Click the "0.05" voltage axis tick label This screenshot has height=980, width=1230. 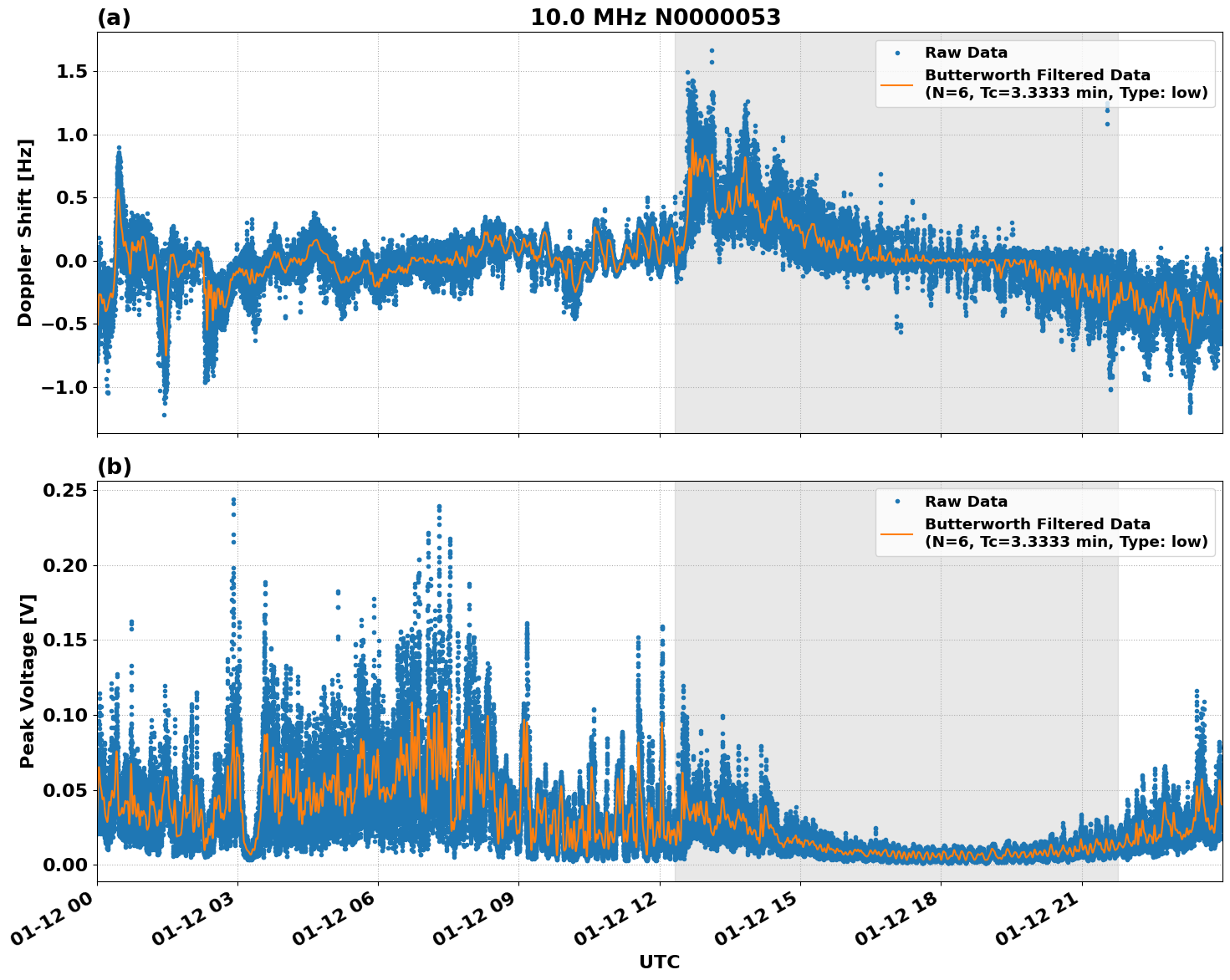(x=67, y=790)
